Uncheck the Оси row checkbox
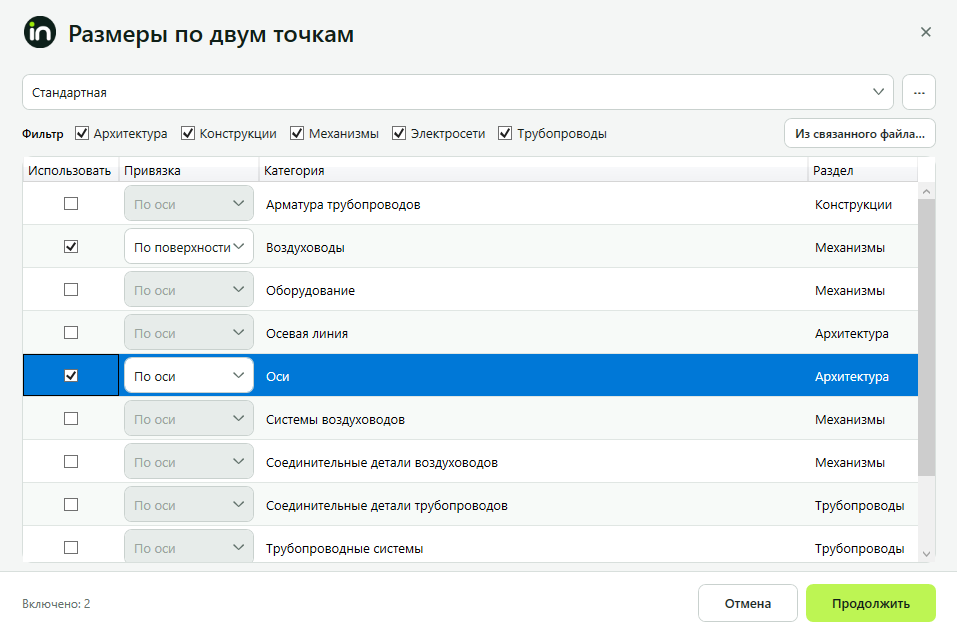 (71, 375)
